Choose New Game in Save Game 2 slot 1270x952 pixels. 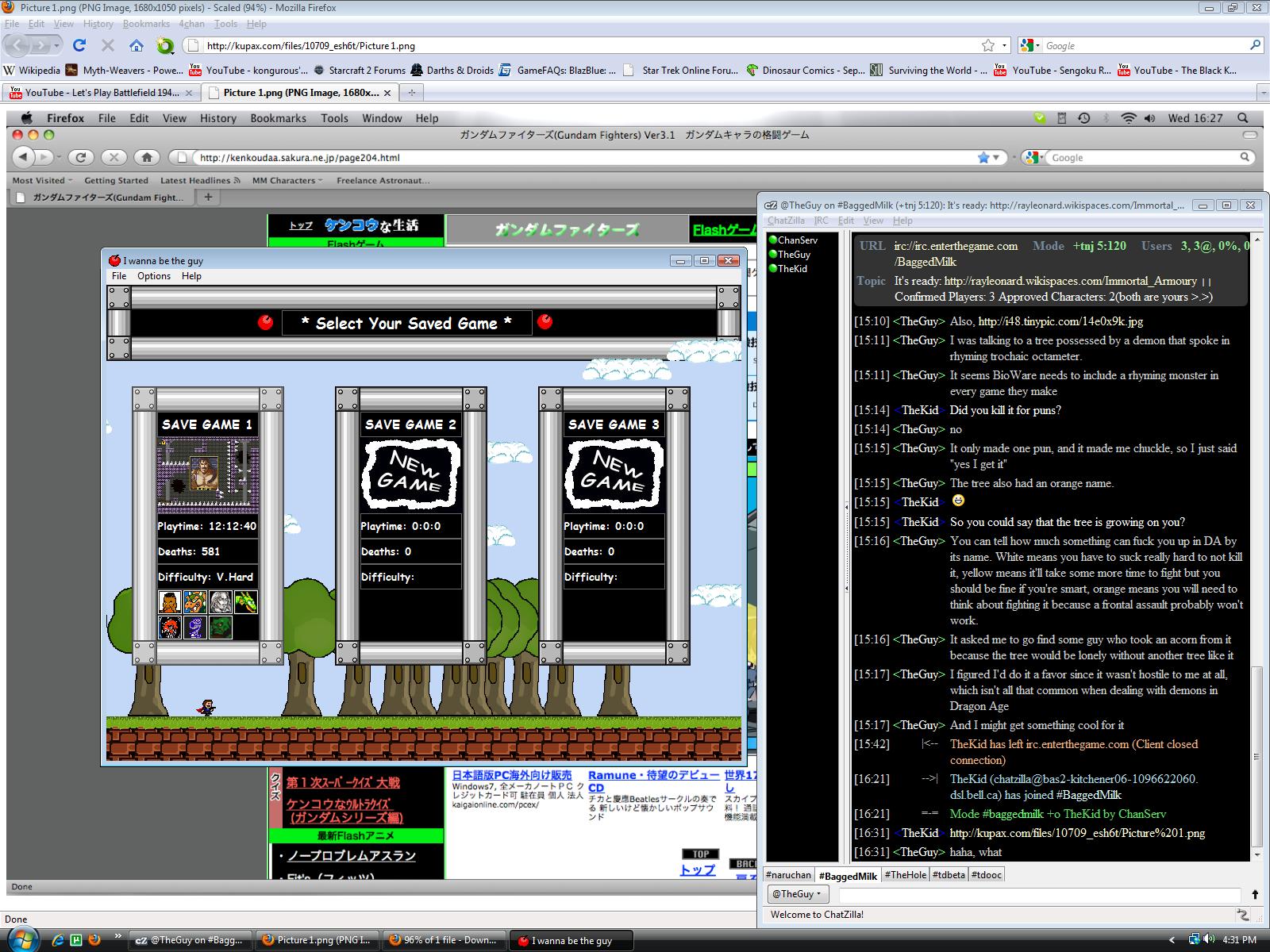(410, 475)
